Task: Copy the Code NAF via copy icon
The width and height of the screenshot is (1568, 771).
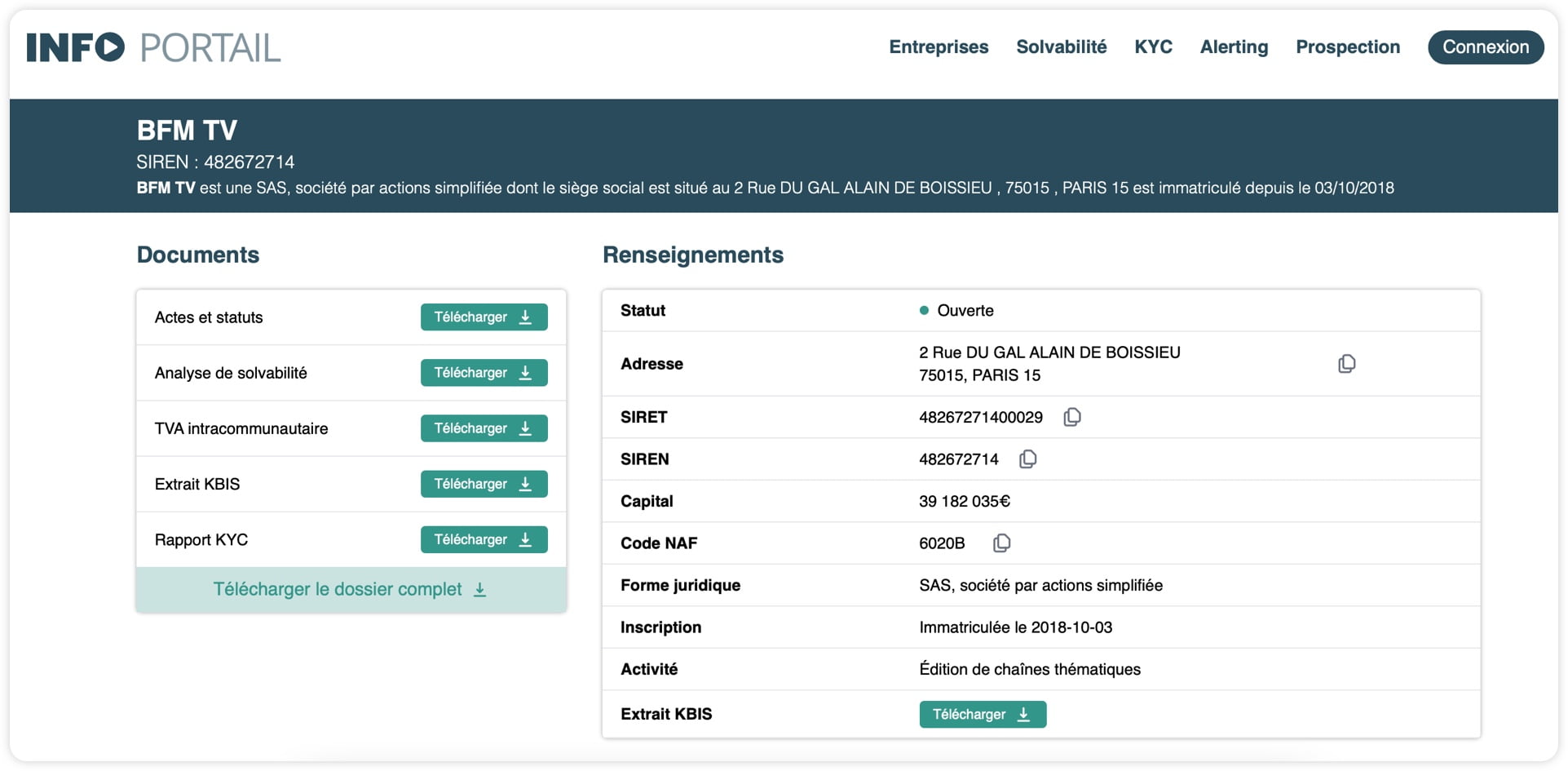Action: (1001, 543)
